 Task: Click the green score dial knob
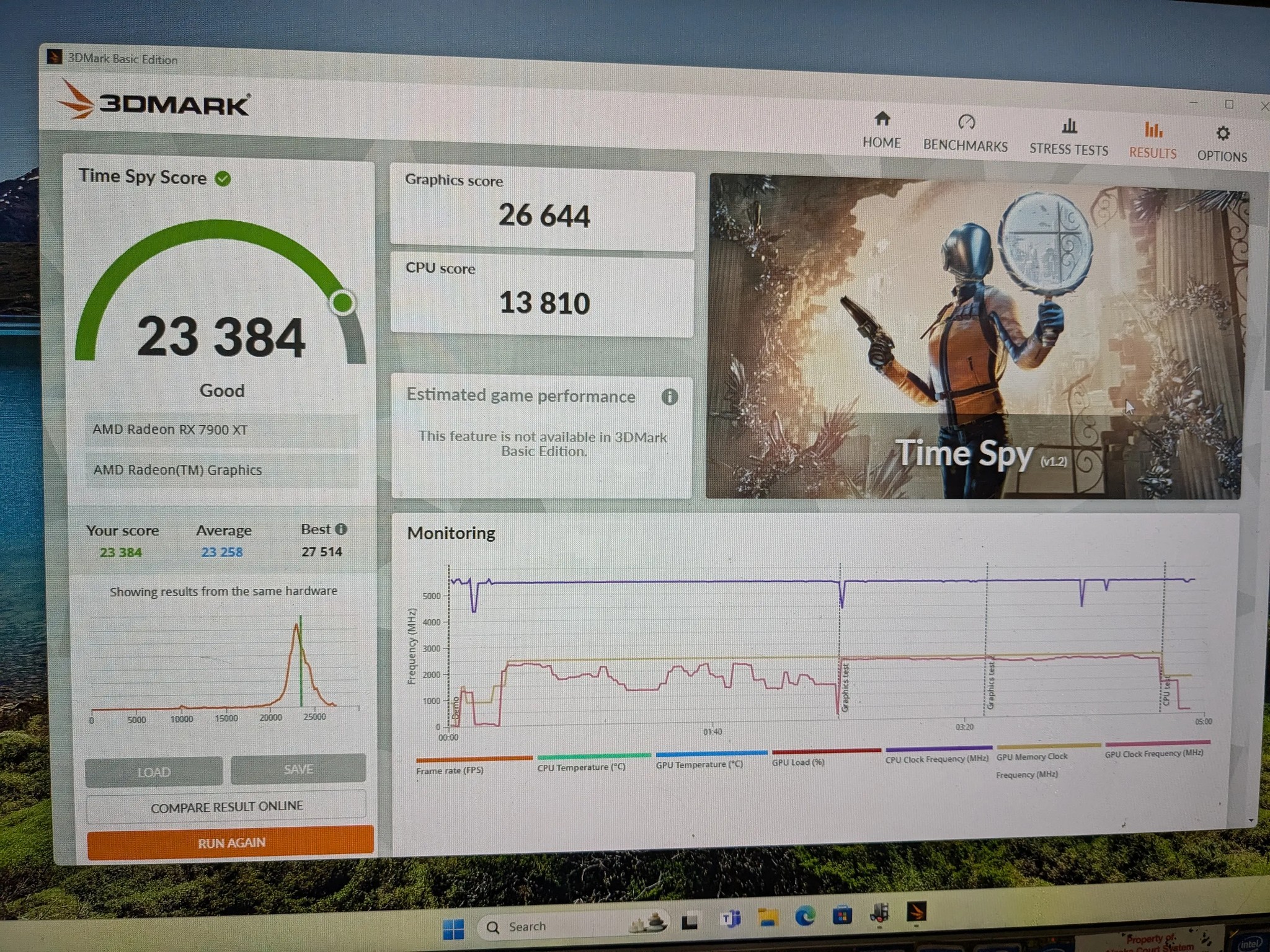click(x=342, y=302)
